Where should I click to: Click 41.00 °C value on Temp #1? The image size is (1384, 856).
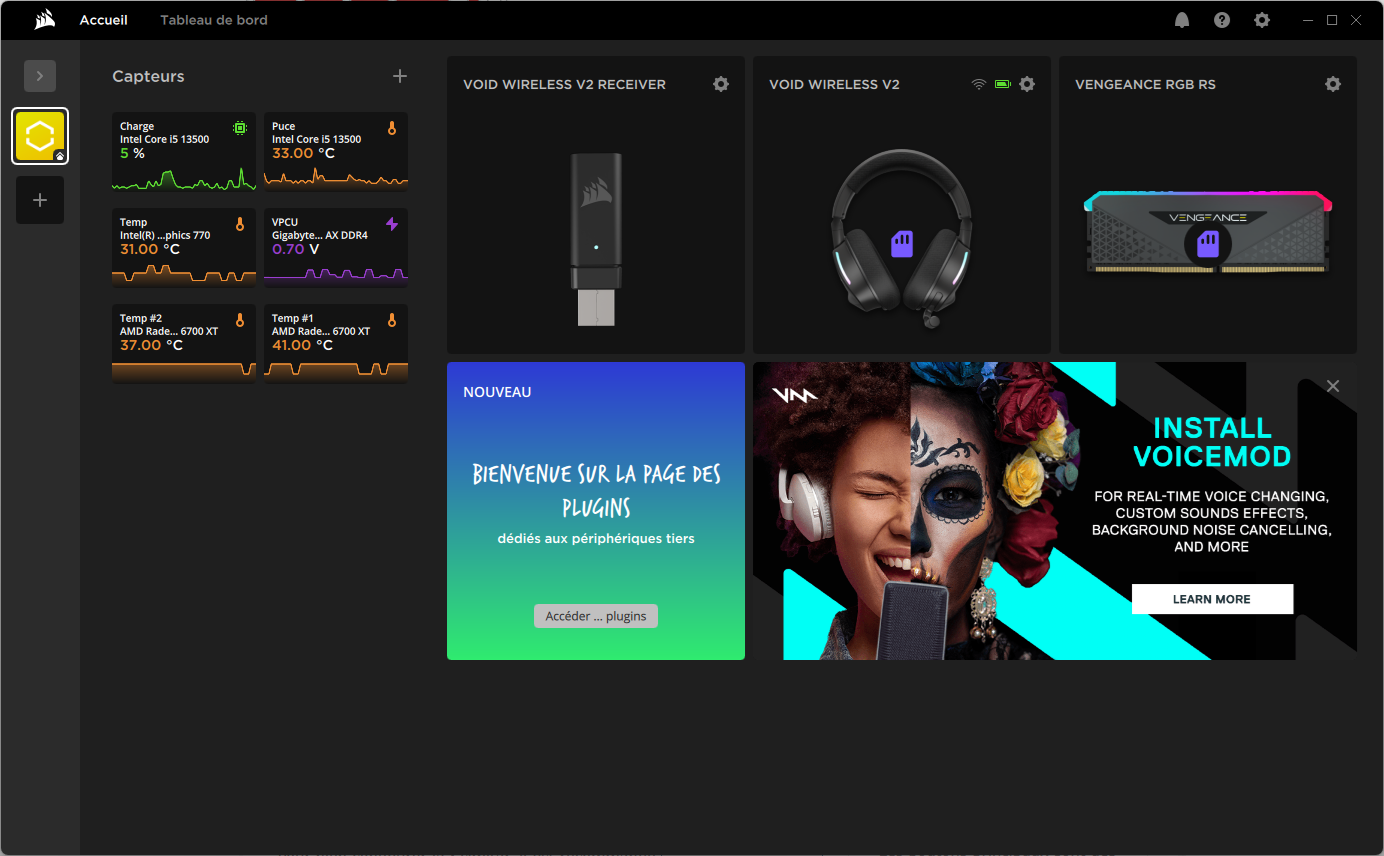click(302, 345)
